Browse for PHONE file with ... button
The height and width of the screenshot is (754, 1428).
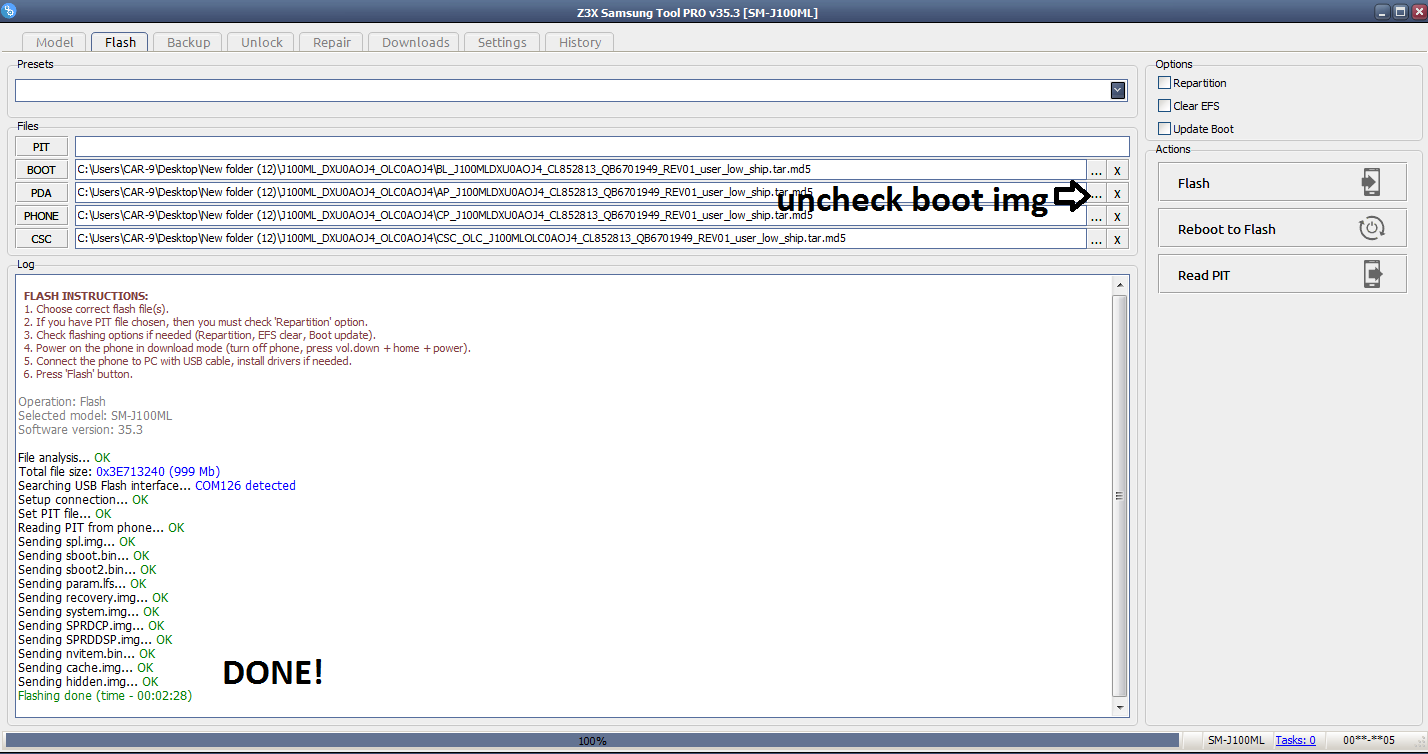[1097, 216]
